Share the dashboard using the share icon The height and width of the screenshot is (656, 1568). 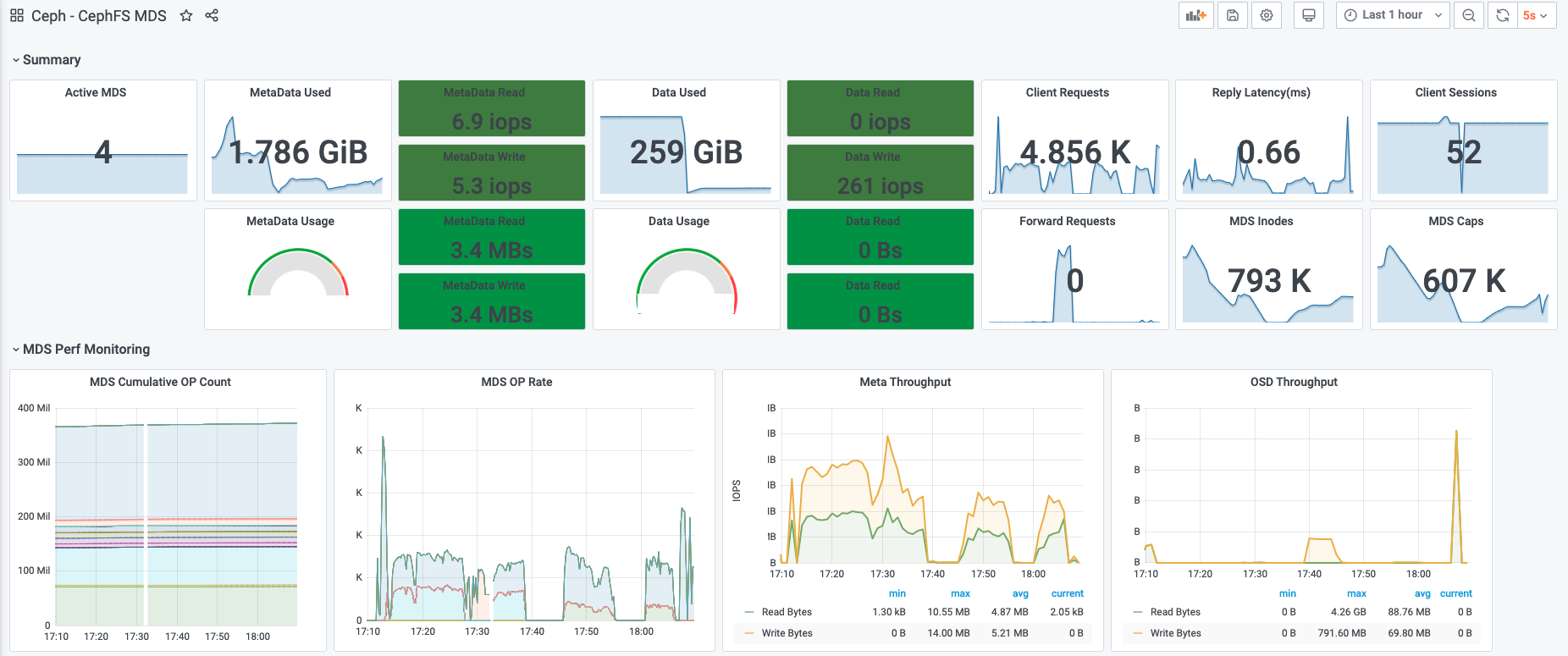pos(212,15)
